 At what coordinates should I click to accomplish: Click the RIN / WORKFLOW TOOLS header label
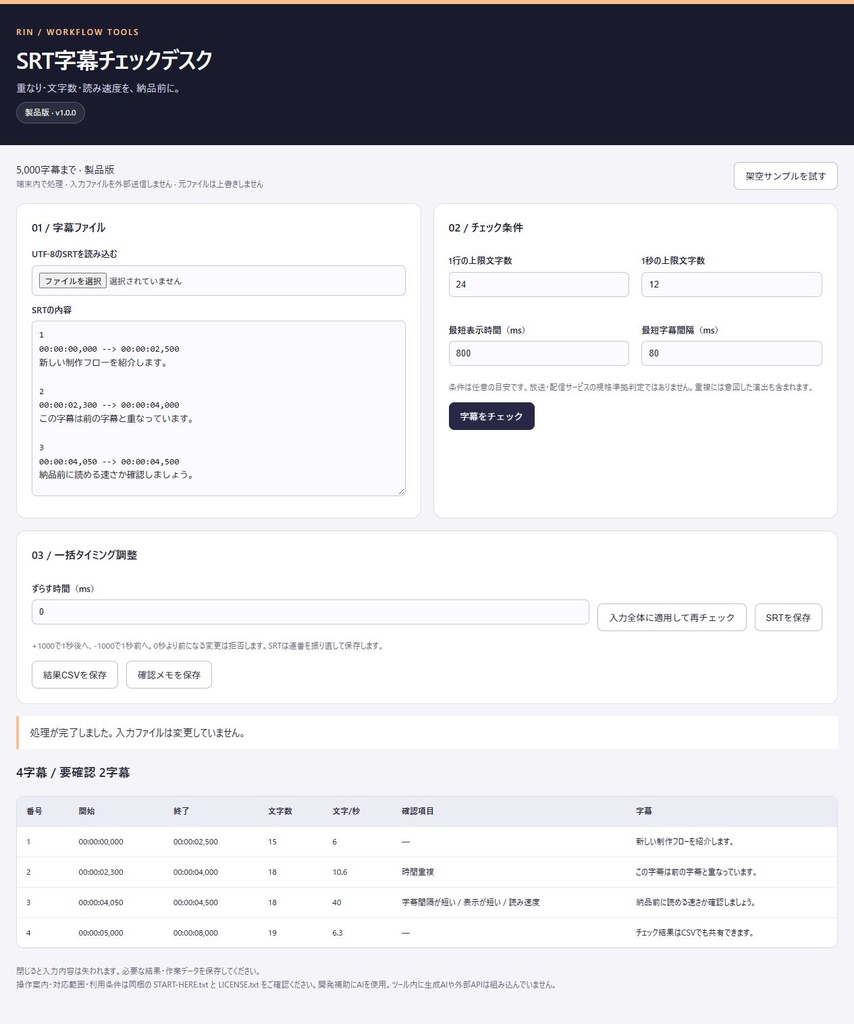pyautogui.click(x=78, y=32)
